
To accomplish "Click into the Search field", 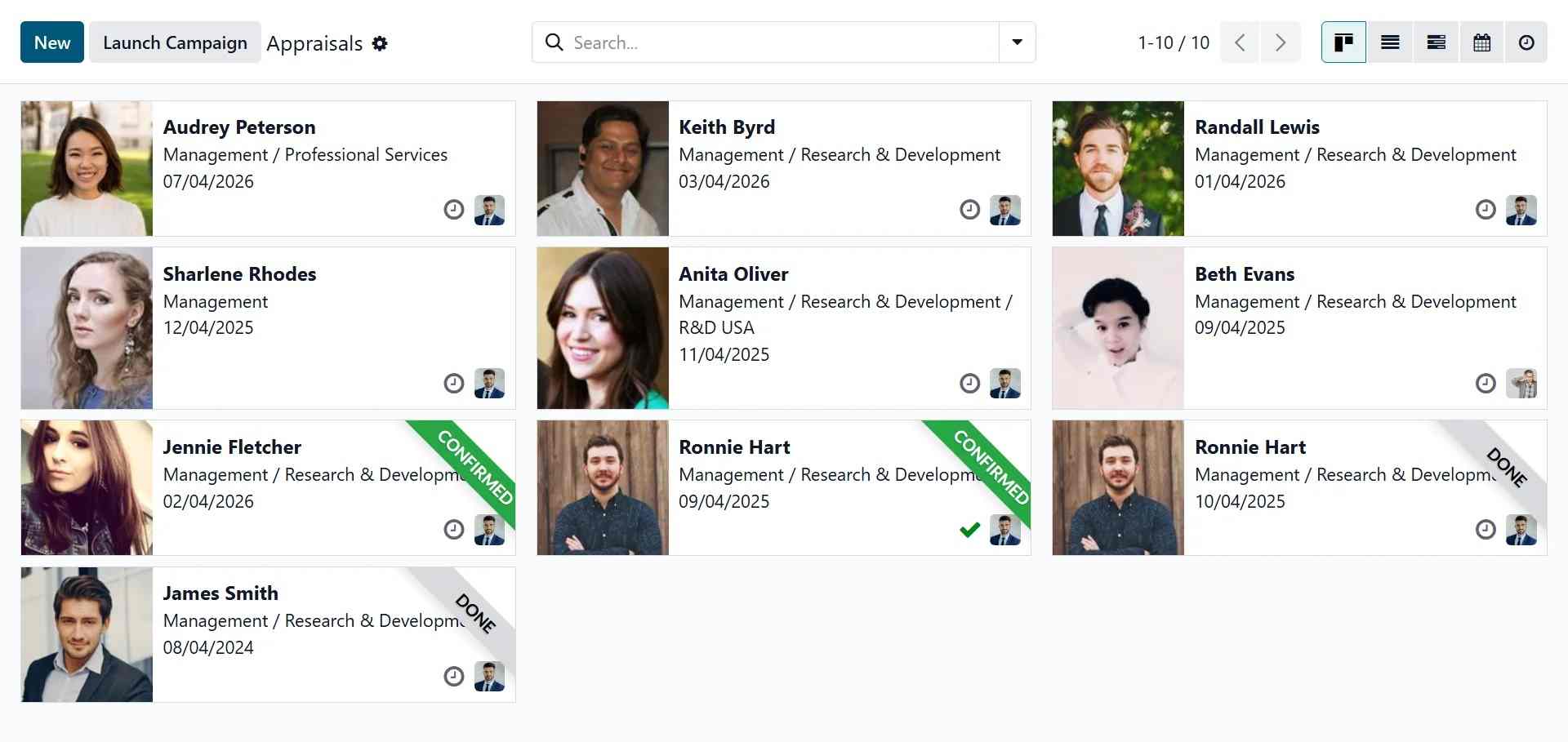I will pos(776,42).
